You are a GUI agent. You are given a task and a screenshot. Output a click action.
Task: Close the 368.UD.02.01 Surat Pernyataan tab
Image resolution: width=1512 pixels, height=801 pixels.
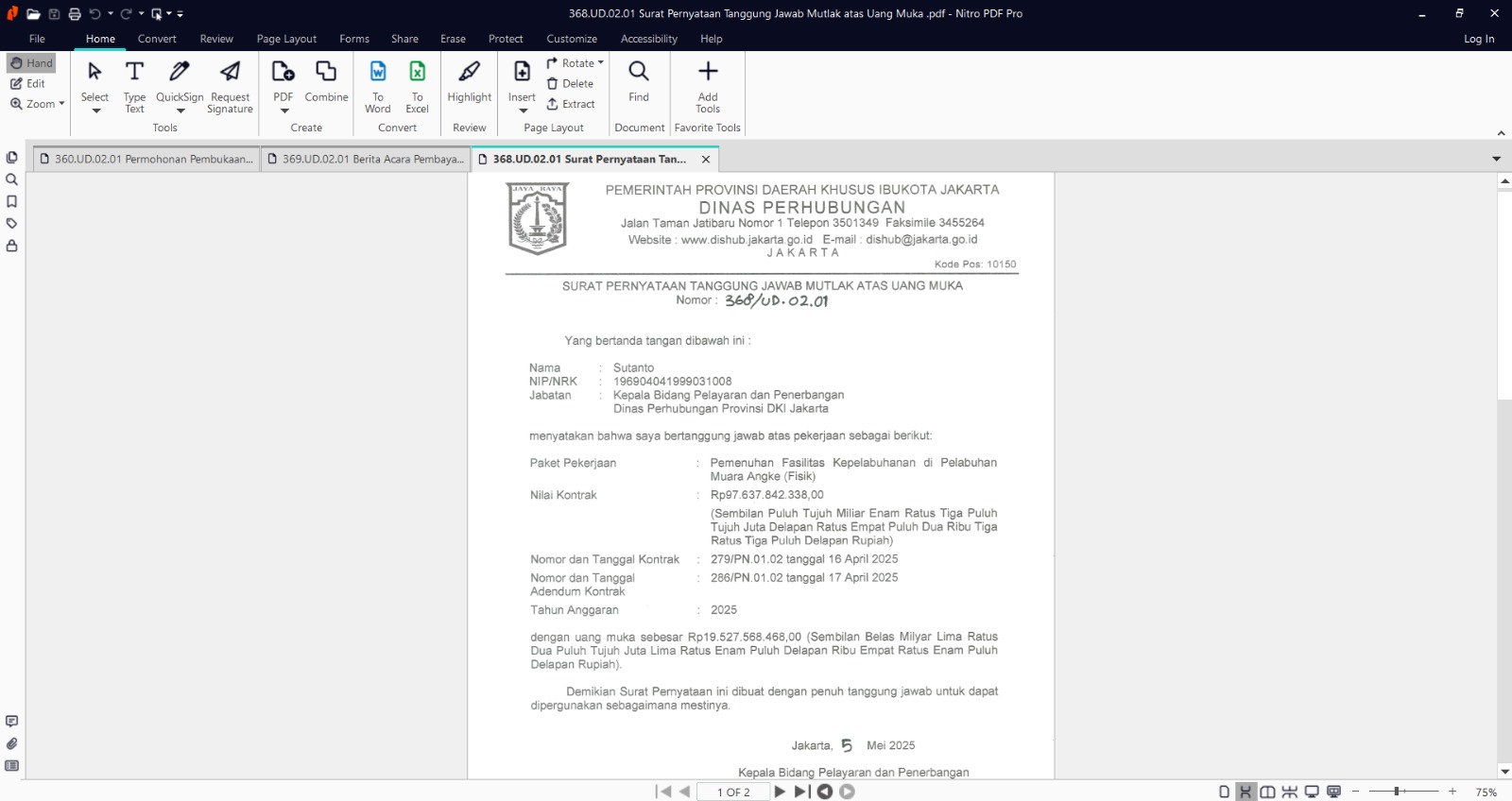point(706,160)
